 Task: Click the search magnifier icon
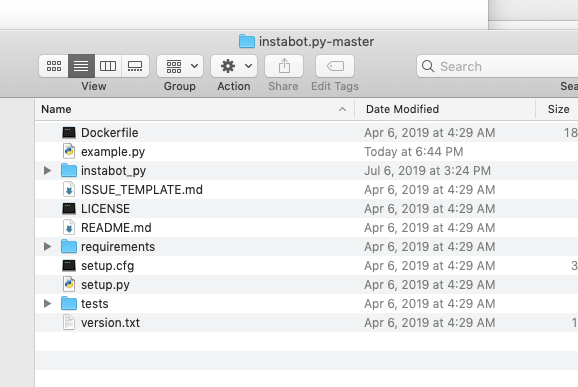[428, 66]
